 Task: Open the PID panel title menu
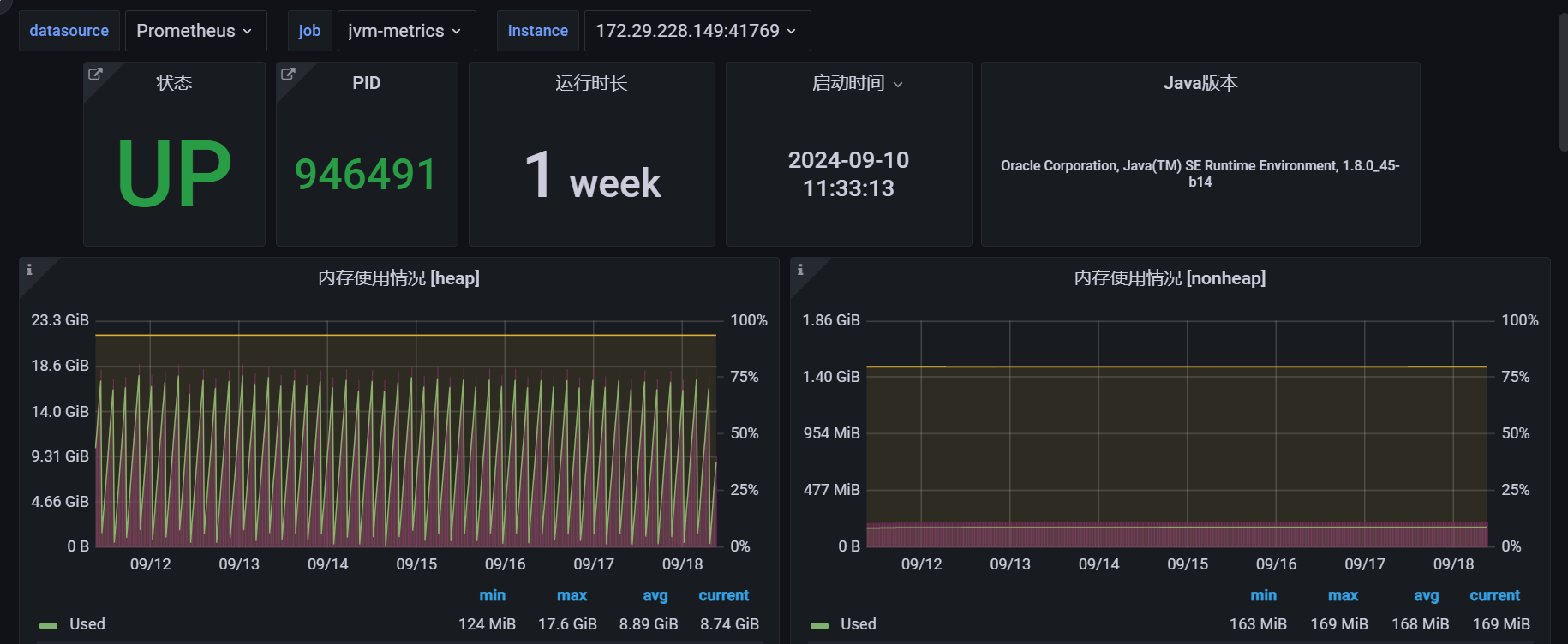(367, 83)
